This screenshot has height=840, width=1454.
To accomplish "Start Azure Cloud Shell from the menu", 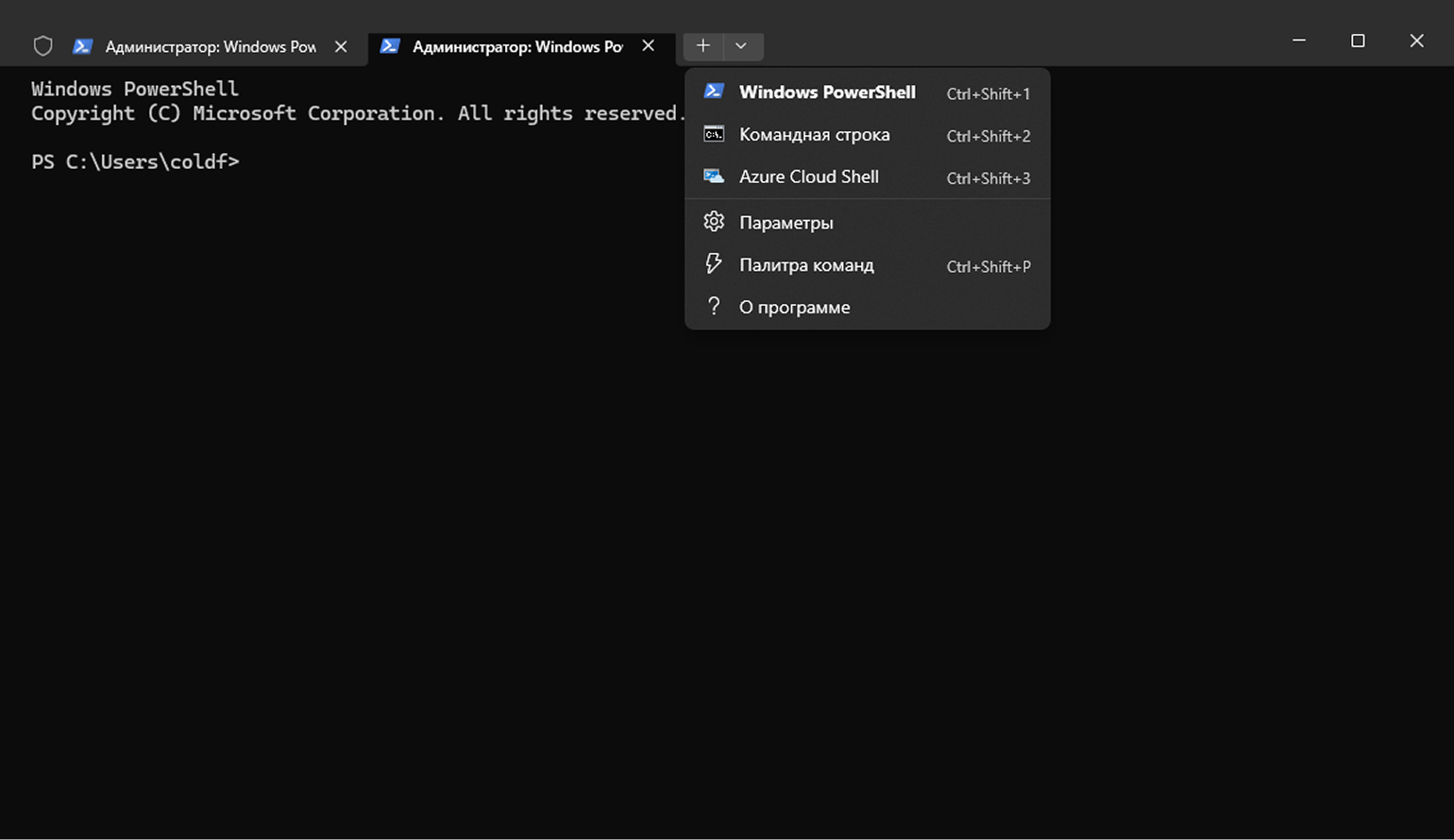I will 868,177.
